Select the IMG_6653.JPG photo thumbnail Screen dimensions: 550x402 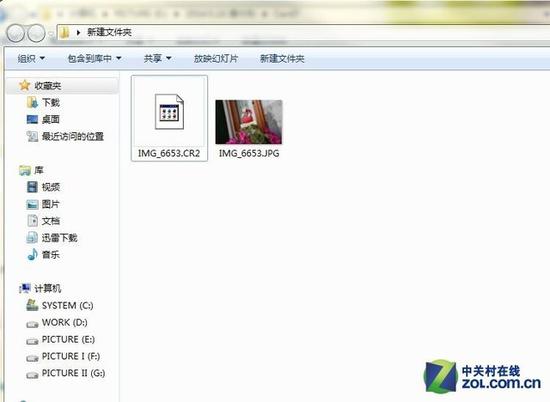coord(249,122)
